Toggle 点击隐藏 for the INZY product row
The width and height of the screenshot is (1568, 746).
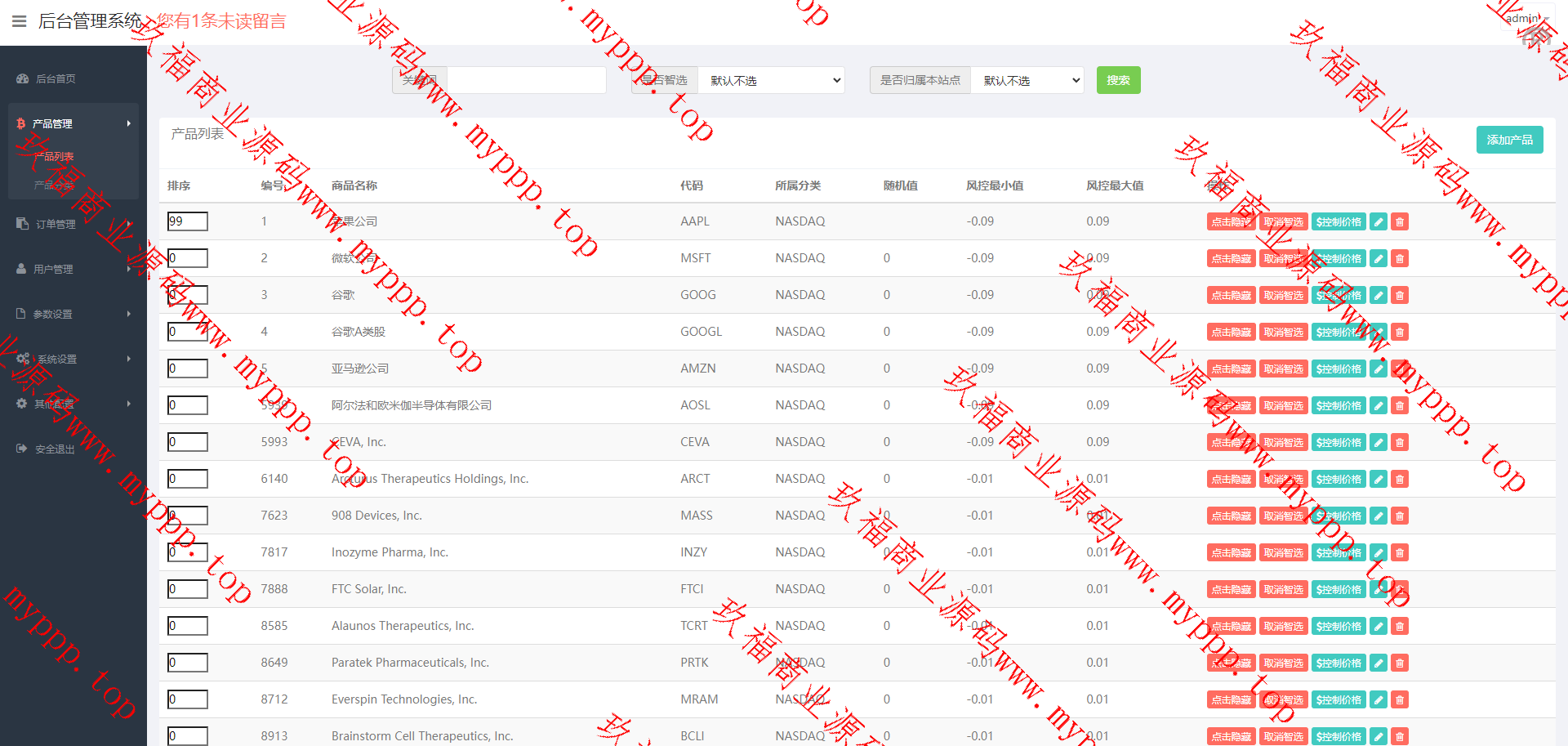1231,553
